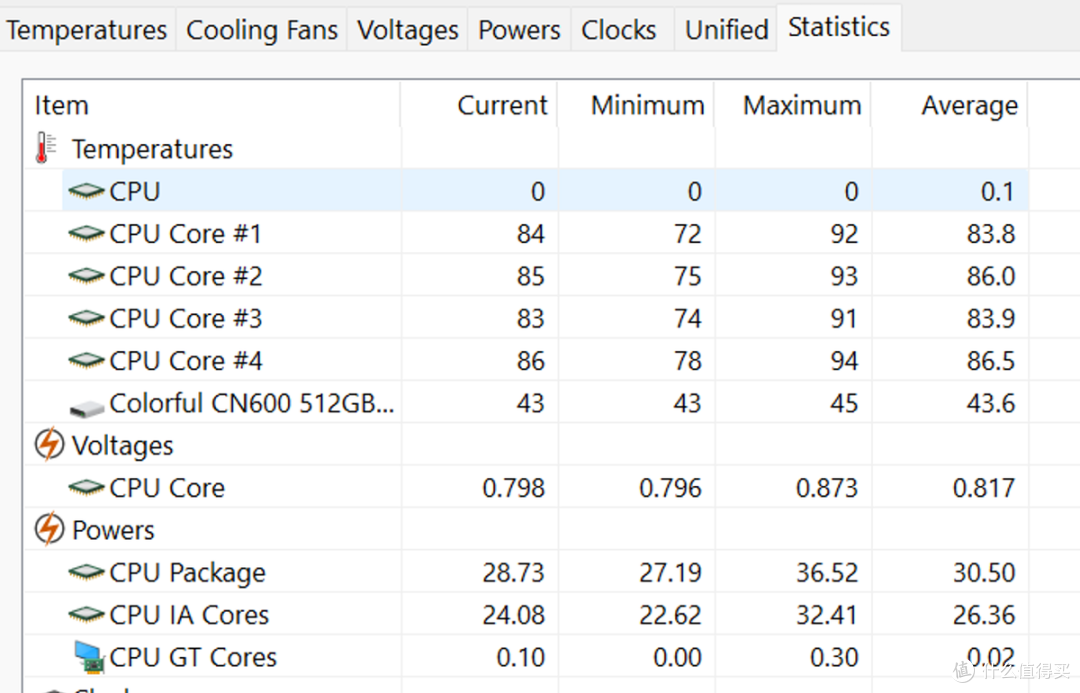Click the lightning icon beside Voltages
The width and height of the screenshot is (1080, 693).
(49, 445)
